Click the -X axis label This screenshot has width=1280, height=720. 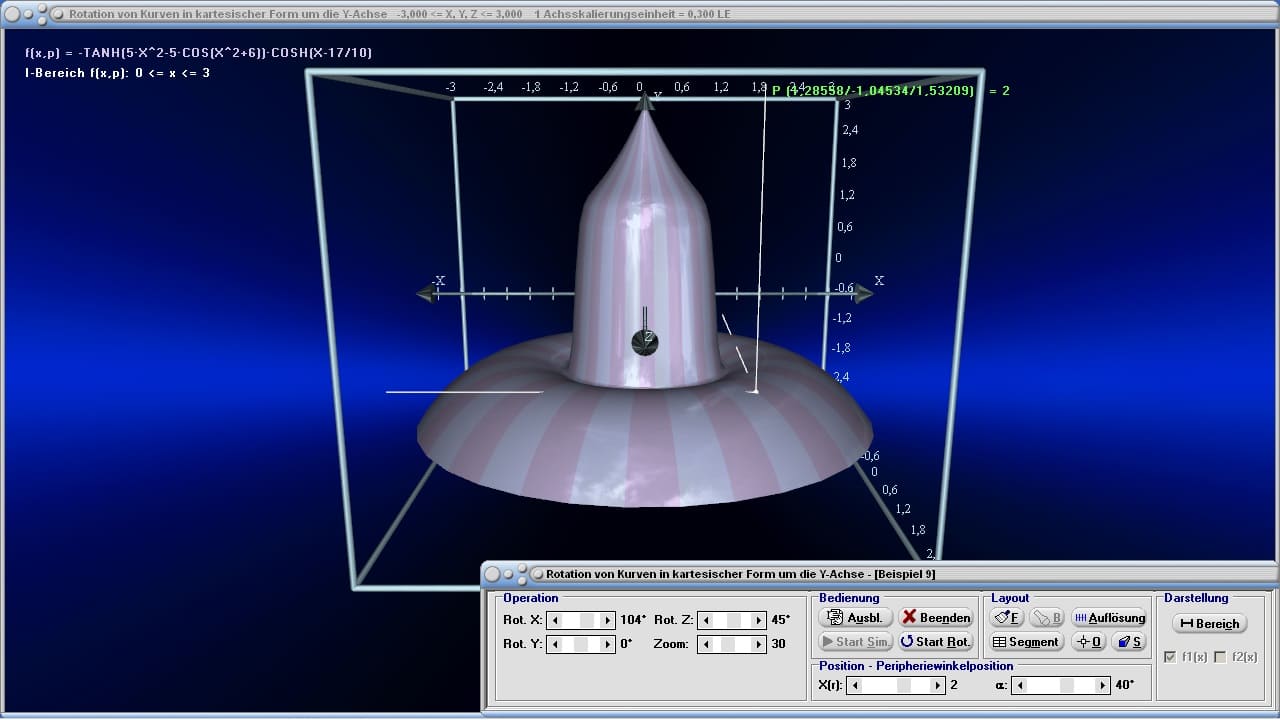pyautogui.click(x=438, y=281)
